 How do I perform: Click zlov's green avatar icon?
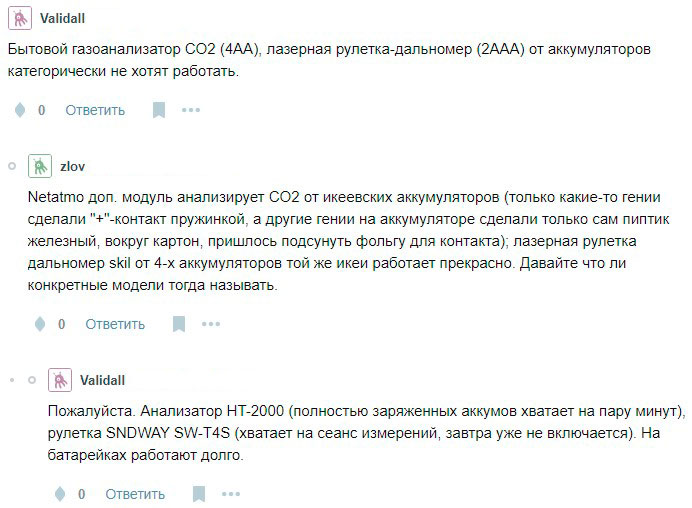[x=40, y=165]
